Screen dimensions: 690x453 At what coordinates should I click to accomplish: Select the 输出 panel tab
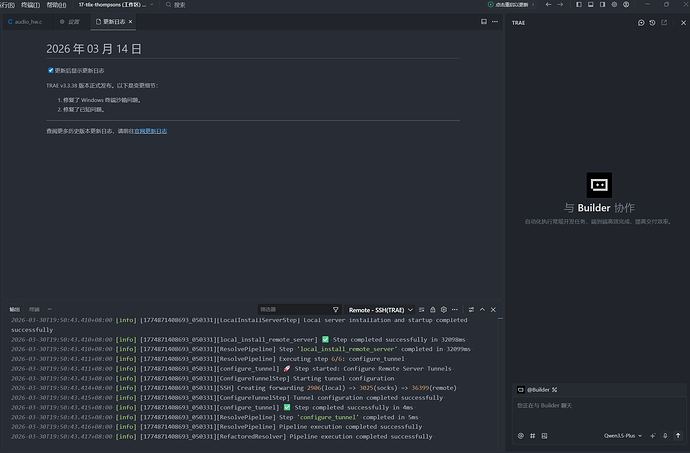(x=15, y=309)
